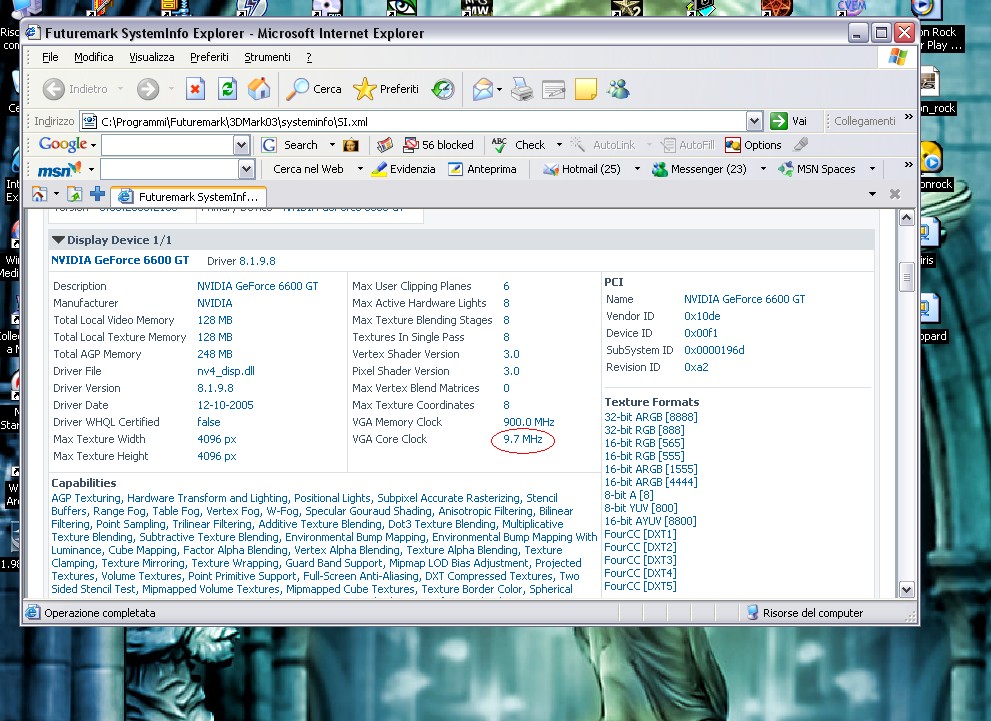
Task: Expand Google search box dropdown
Action: pos(241,145)
